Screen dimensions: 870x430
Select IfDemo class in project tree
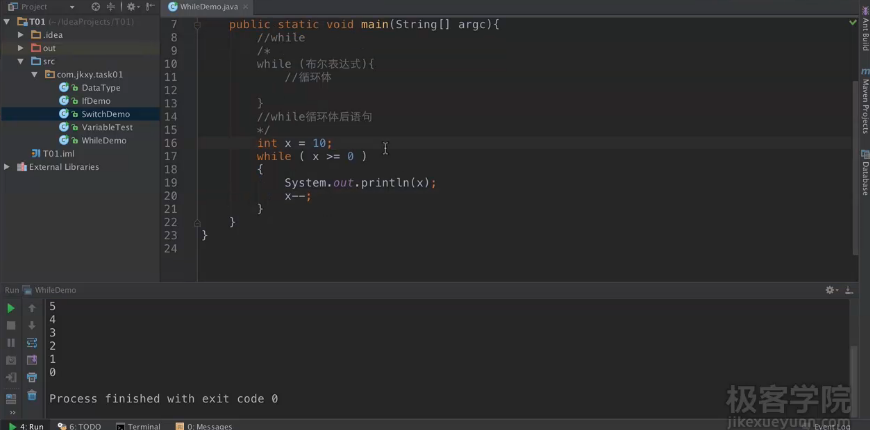click(95, 101)
